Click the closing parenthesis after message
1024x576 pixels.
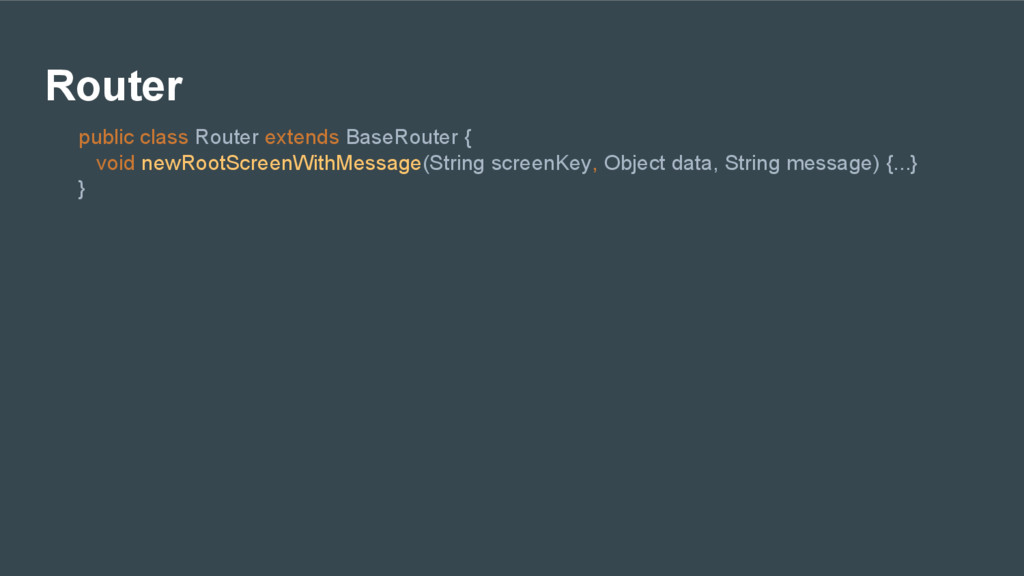[876, 163]
